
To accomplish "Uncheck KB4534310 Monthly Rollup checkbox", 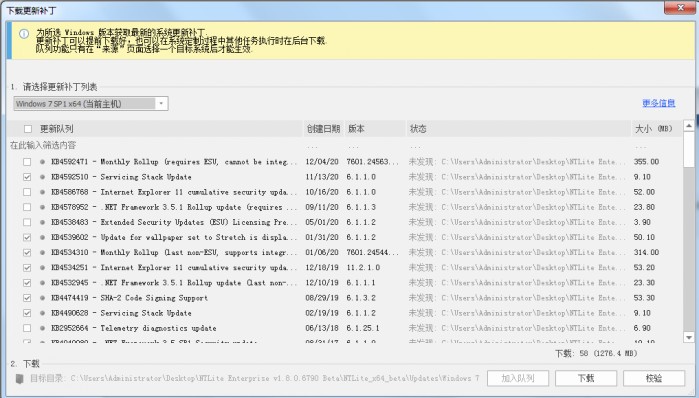I will (x=27, y=253).
